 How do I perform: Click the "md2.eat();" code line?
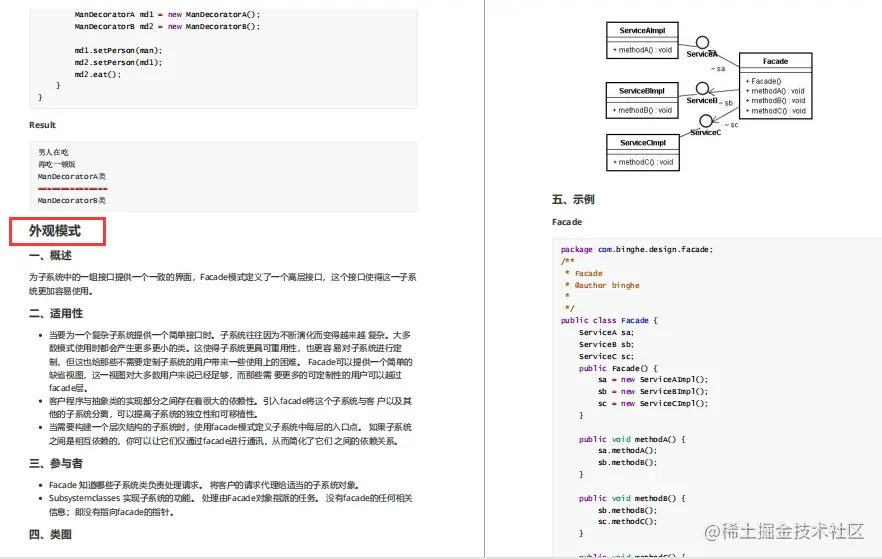97,74
